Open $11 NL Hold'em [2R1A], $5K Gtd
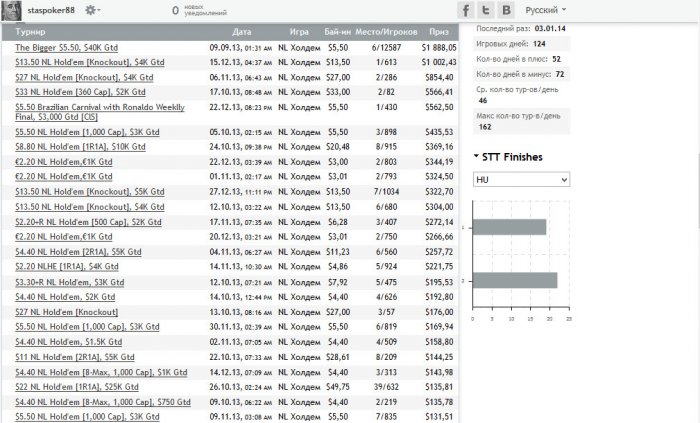This screenshot has width=700, height=423. click(75, 357)
